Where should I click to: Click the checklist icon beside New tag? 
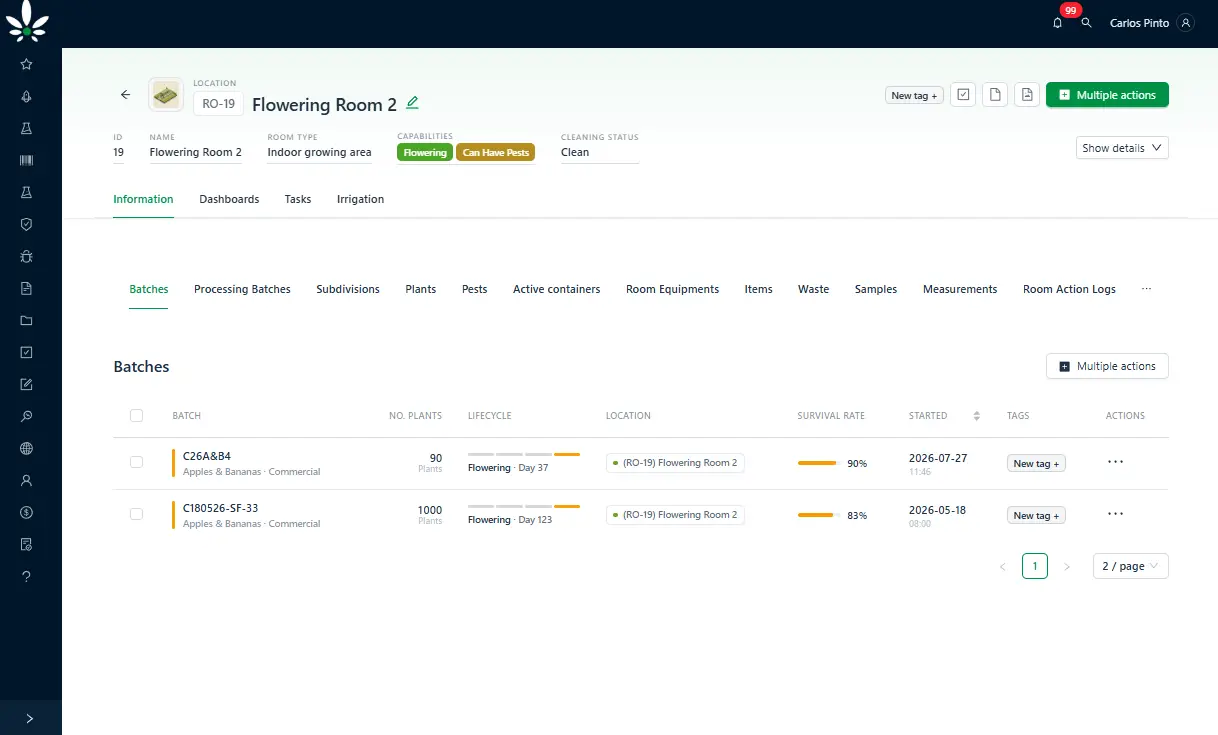[963, 95]
